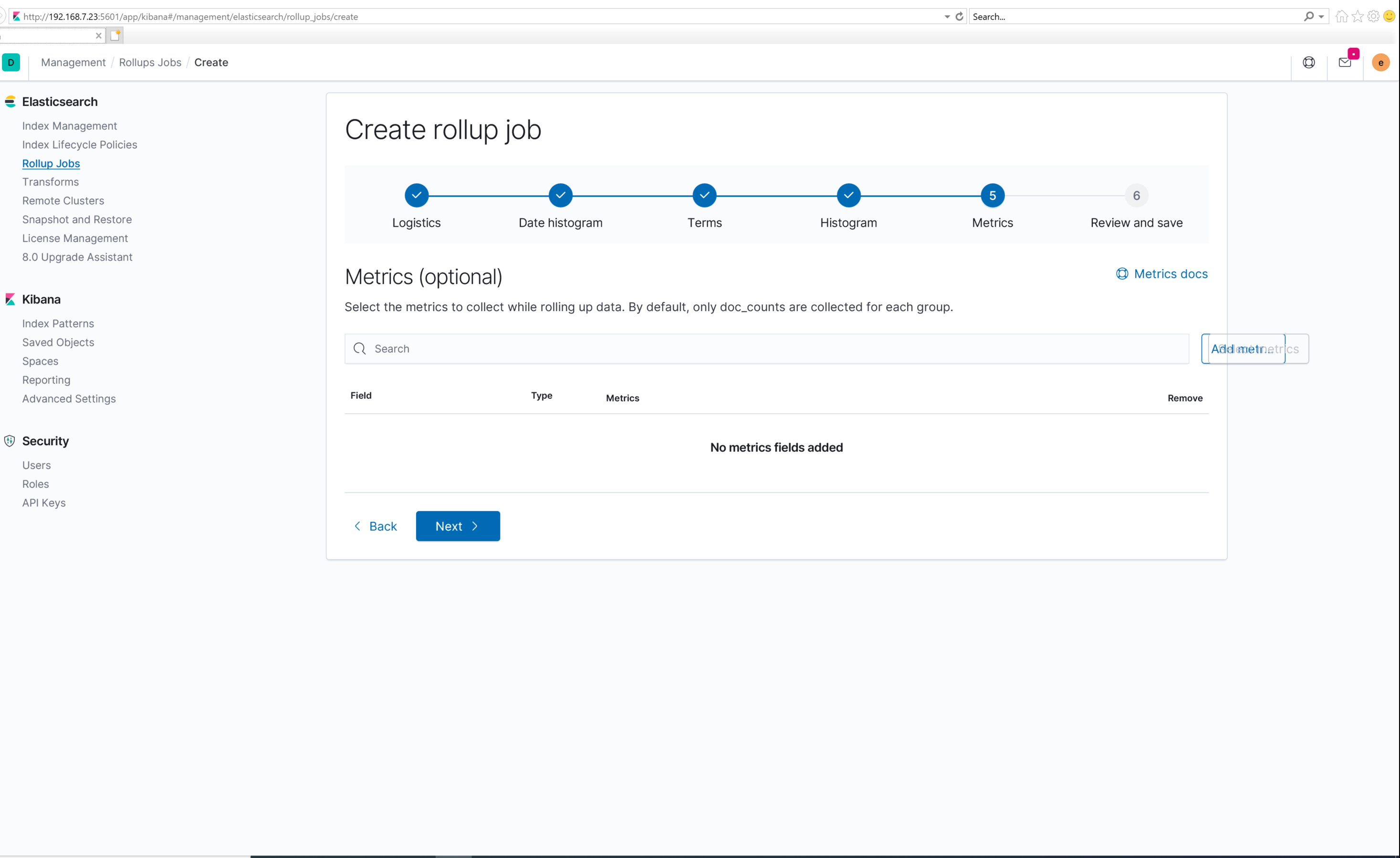Click the Logistics step checkmark circle
This screenshot has width=1400, height=858.
[x=417, y=196]
